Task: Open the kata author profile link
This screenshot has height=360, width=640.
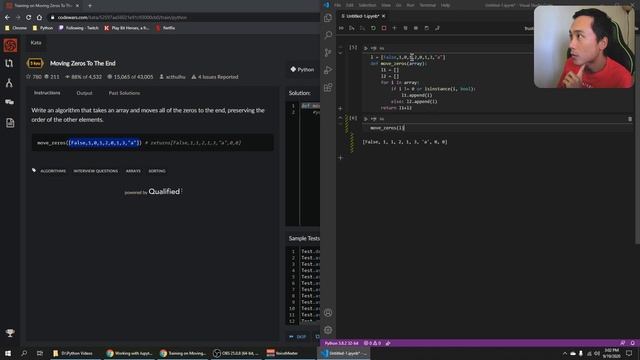Action: (x=172, y=77)
